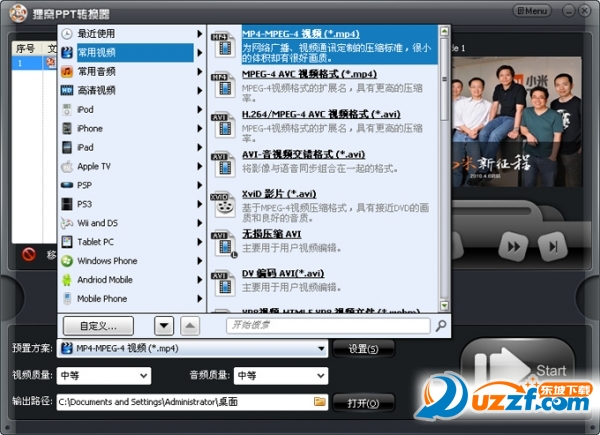Click the XVID film reel icon
600x435 pixels.
point(223,205)
